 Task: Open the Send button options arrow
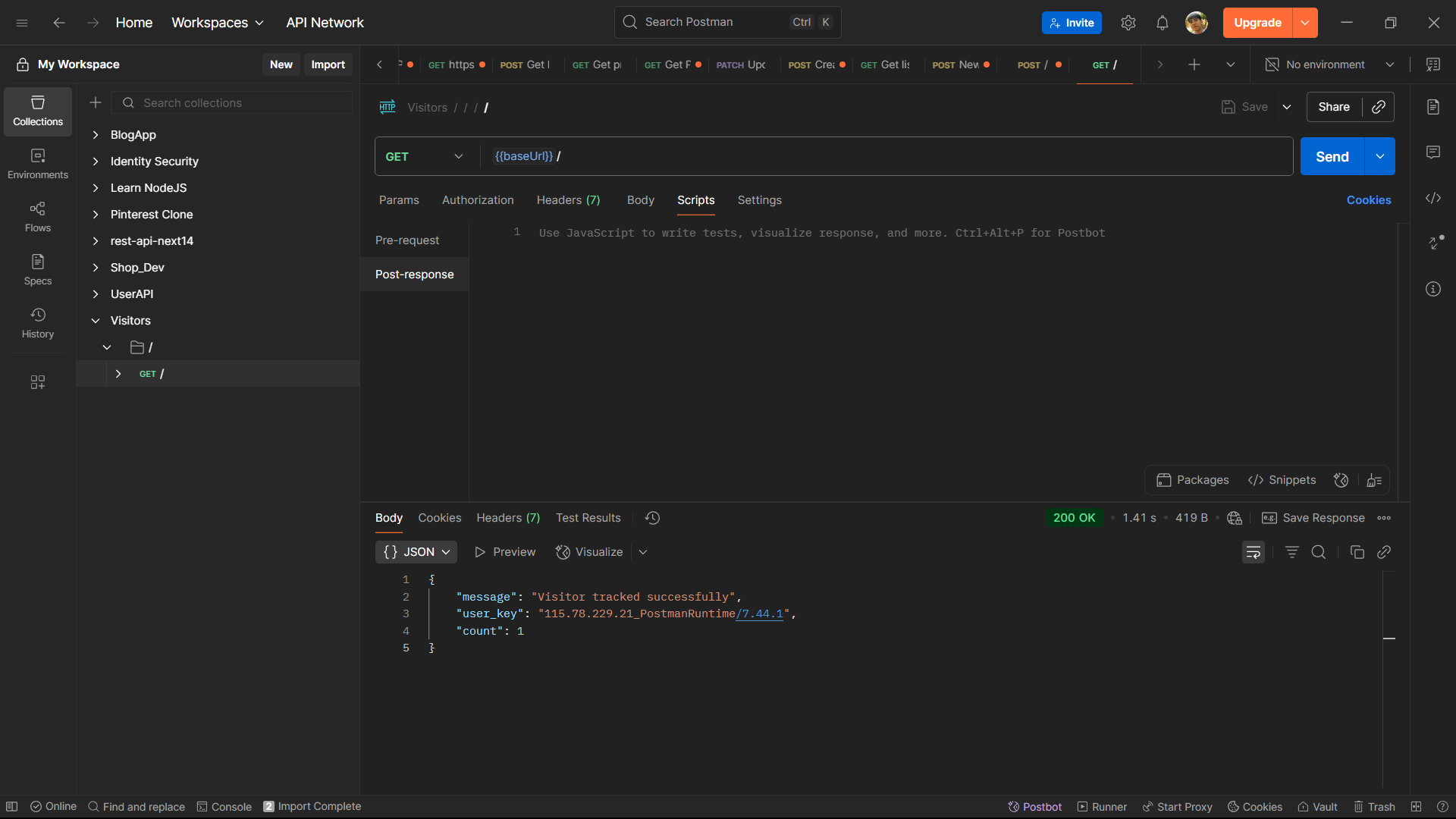point(1380,156)
